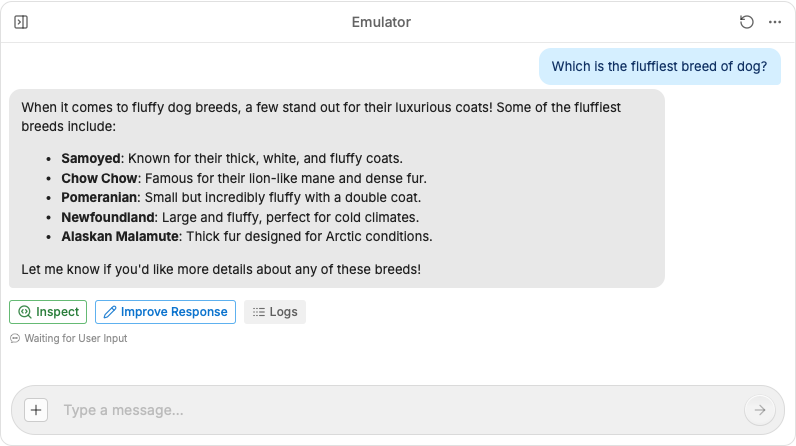Restart the emulator conversation with reset icon
Viewport: 796px width, 446px height.
point(746,22)
